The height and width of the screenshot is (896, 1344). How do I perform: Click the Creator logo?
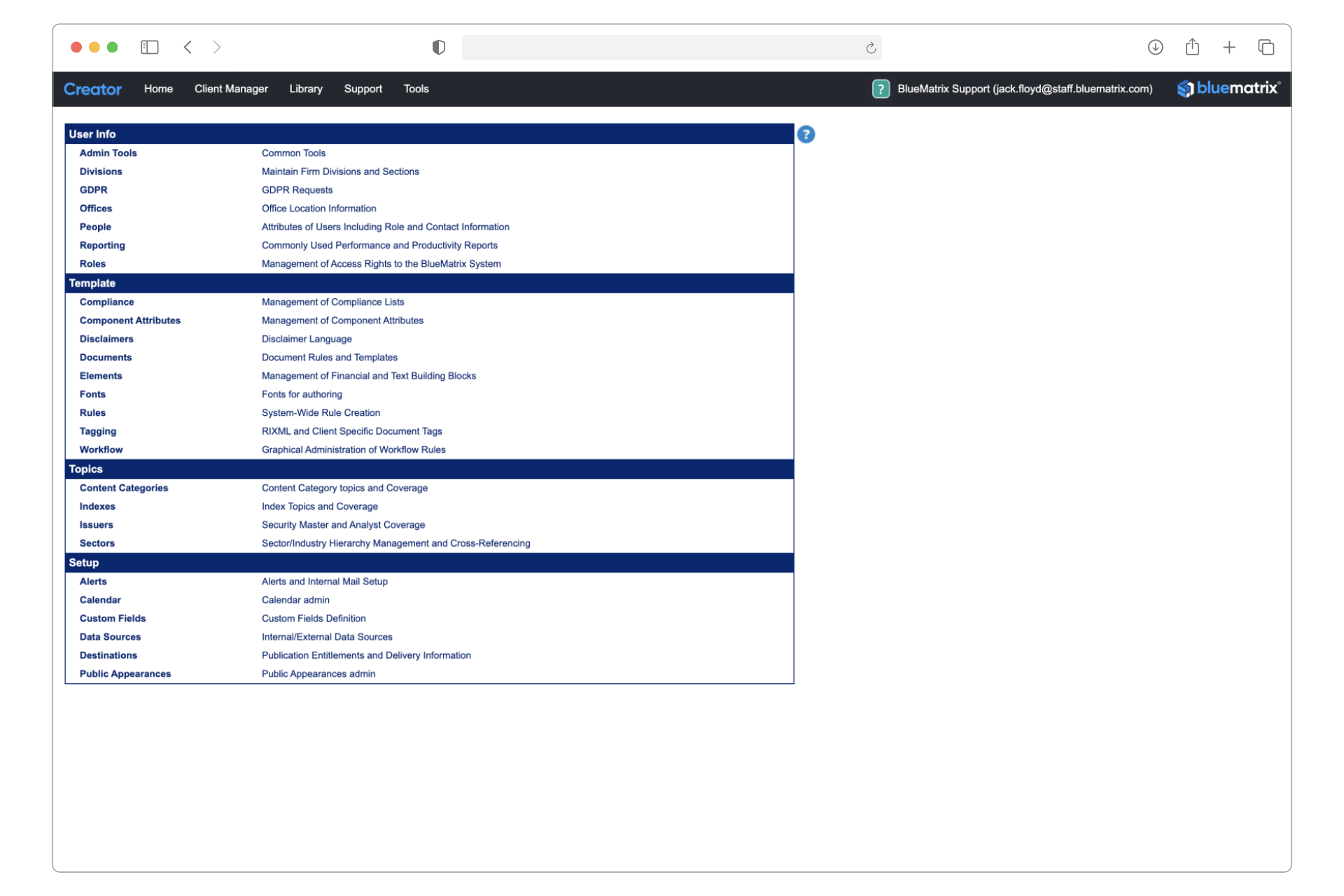(92, 89)
